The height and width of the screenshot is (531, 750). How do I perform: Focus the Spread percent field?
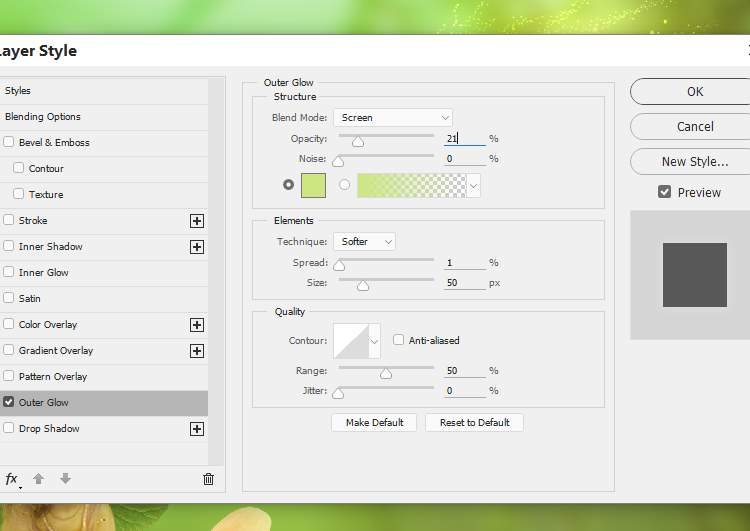click(x=464, y=263)
